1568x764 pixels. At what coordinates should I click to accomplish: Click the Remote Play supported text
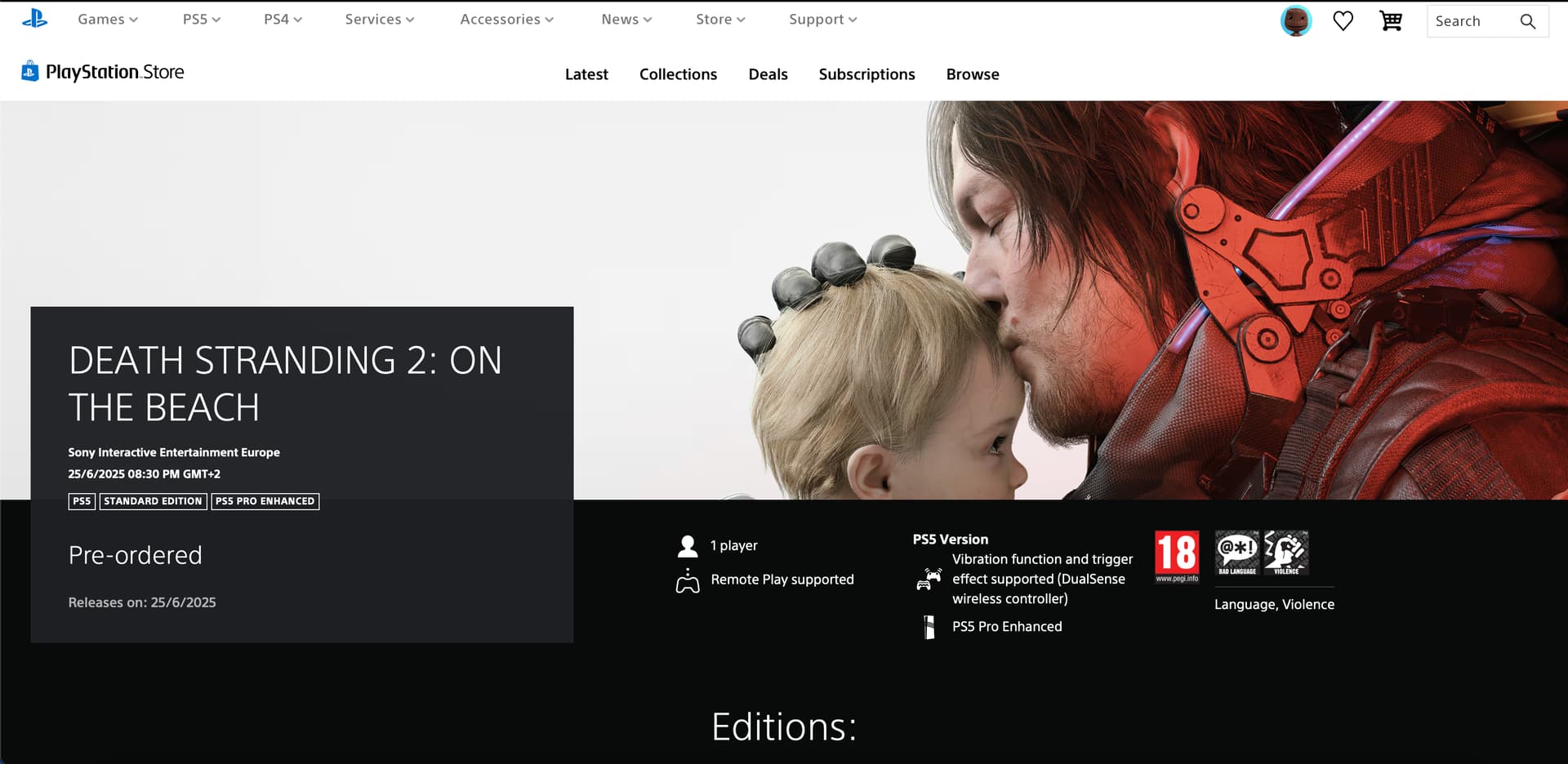click(x=782, y=580)
